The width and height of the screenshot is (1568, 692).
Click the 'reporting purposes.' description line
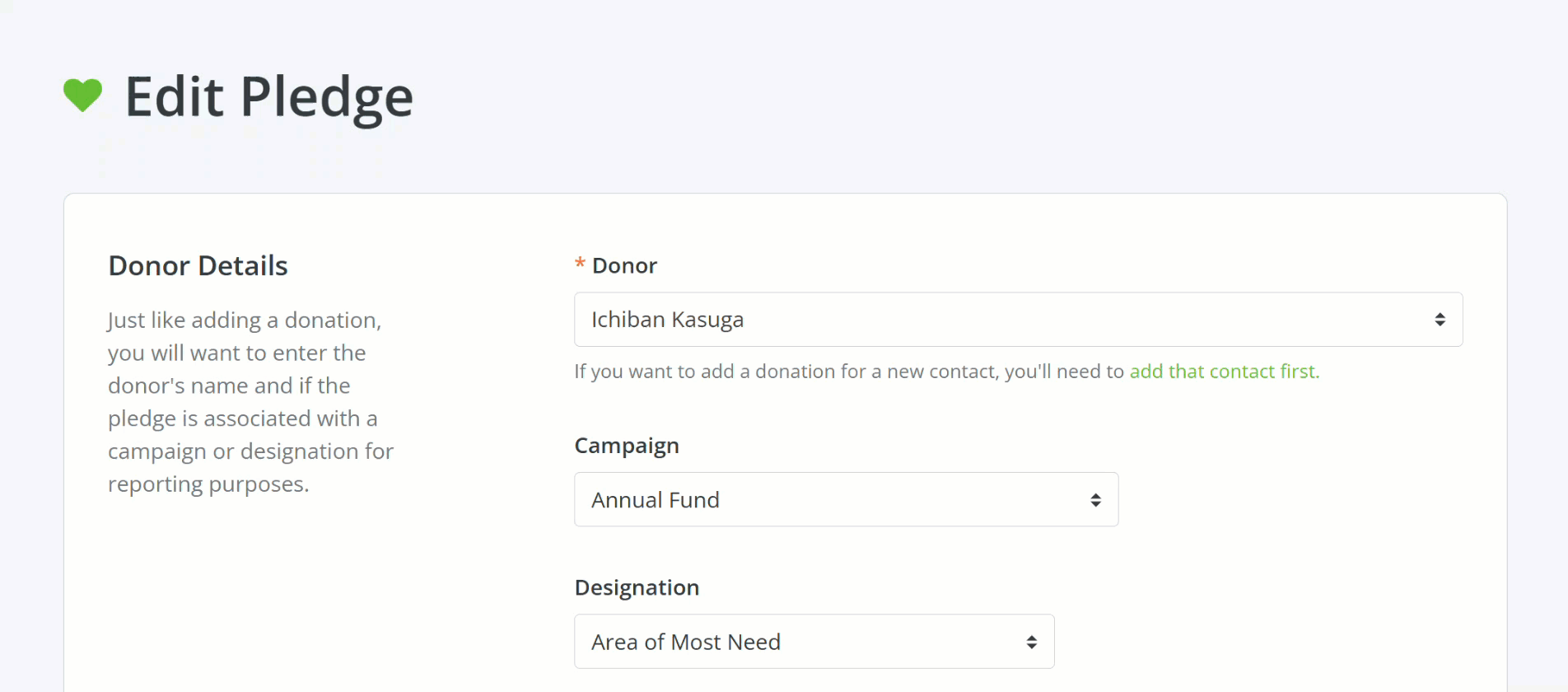click(x=208, y=484)
